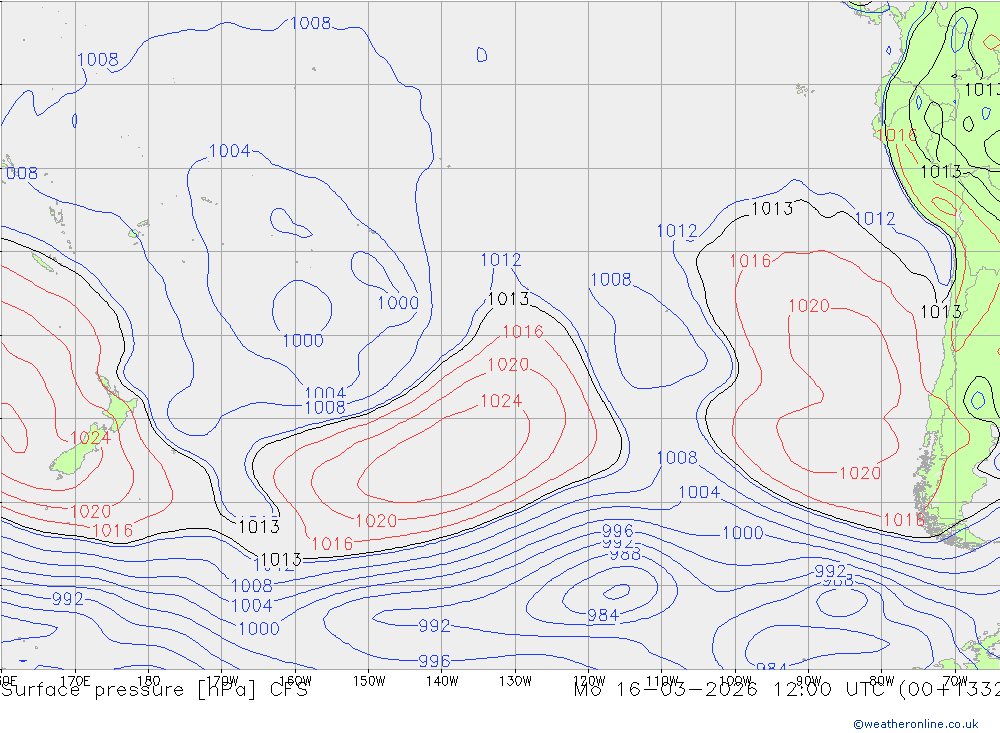This screenshot has height=733, width=1000.
Task: Click the 170E longitude axis label
Action: [75, 681]
